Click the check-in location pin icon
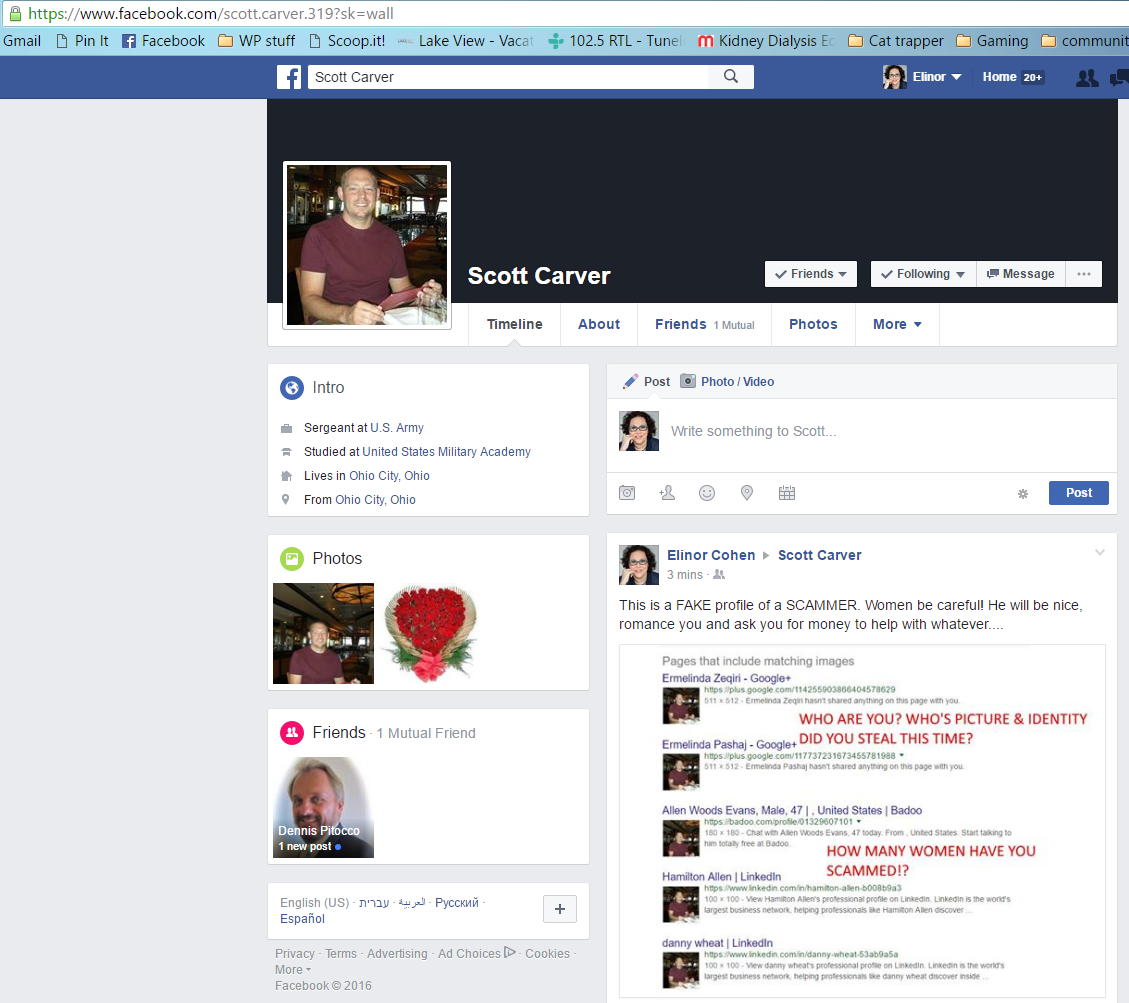1129x1003 pixels. 747,492
